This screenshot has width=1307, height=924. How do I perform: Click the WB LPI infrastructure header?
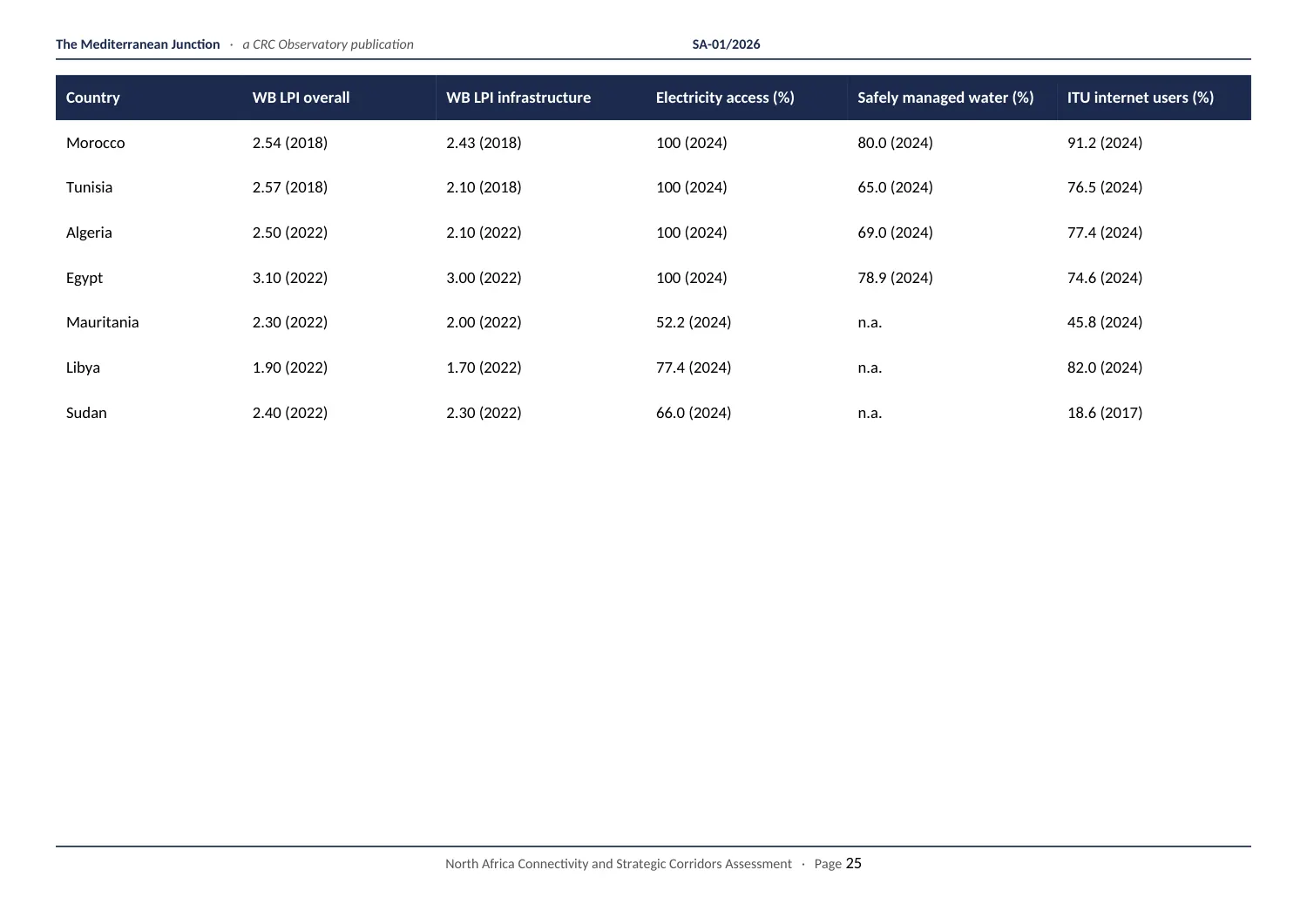pyautogui.click(x=518, y=98)
